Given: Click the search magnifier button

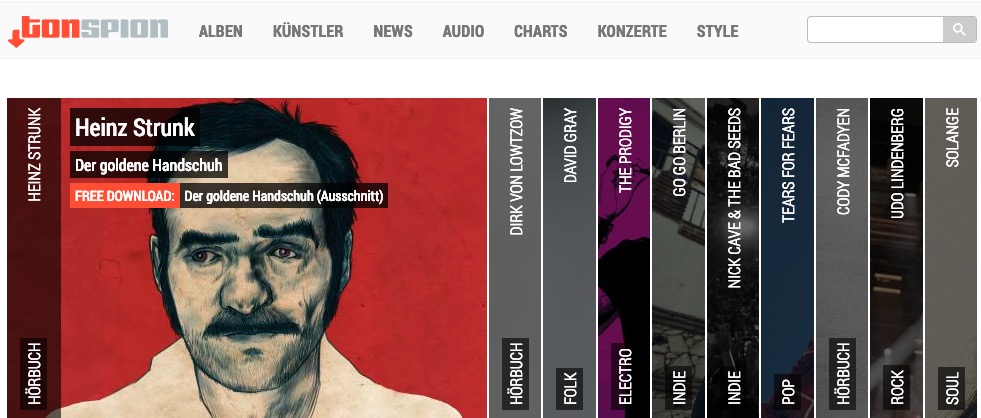Looking at the screenshot, I should pos(959,29).
